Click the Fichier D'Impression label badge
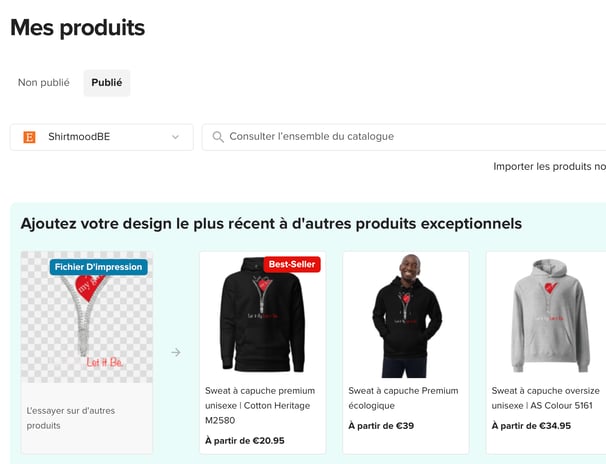Screen dimensions: 606x464 99,267
